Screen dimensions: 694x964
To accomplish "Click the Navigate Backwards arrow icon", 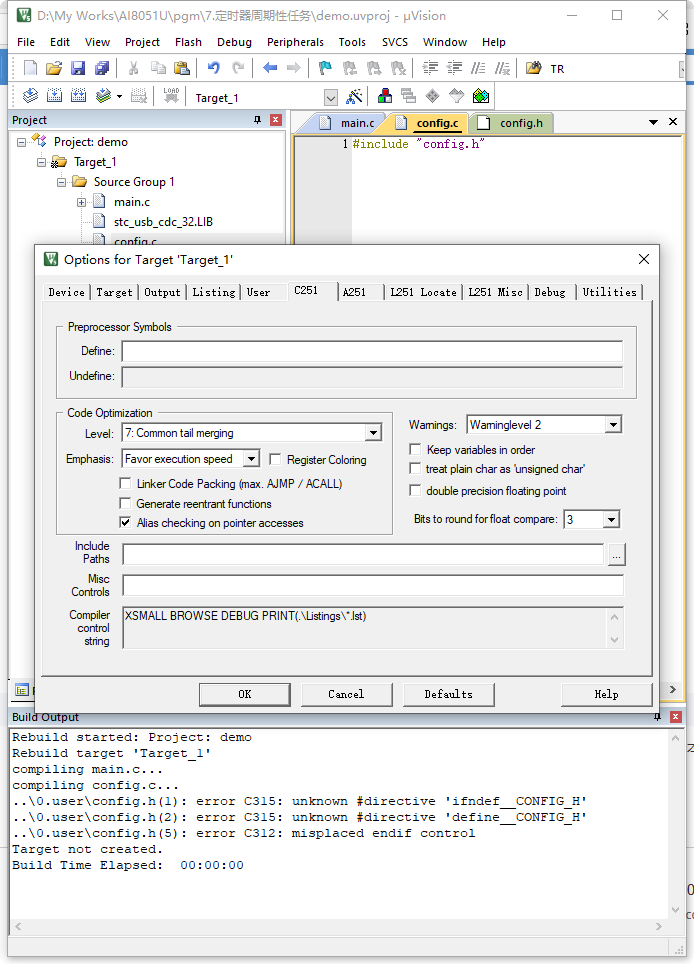I will coord(270,68).
